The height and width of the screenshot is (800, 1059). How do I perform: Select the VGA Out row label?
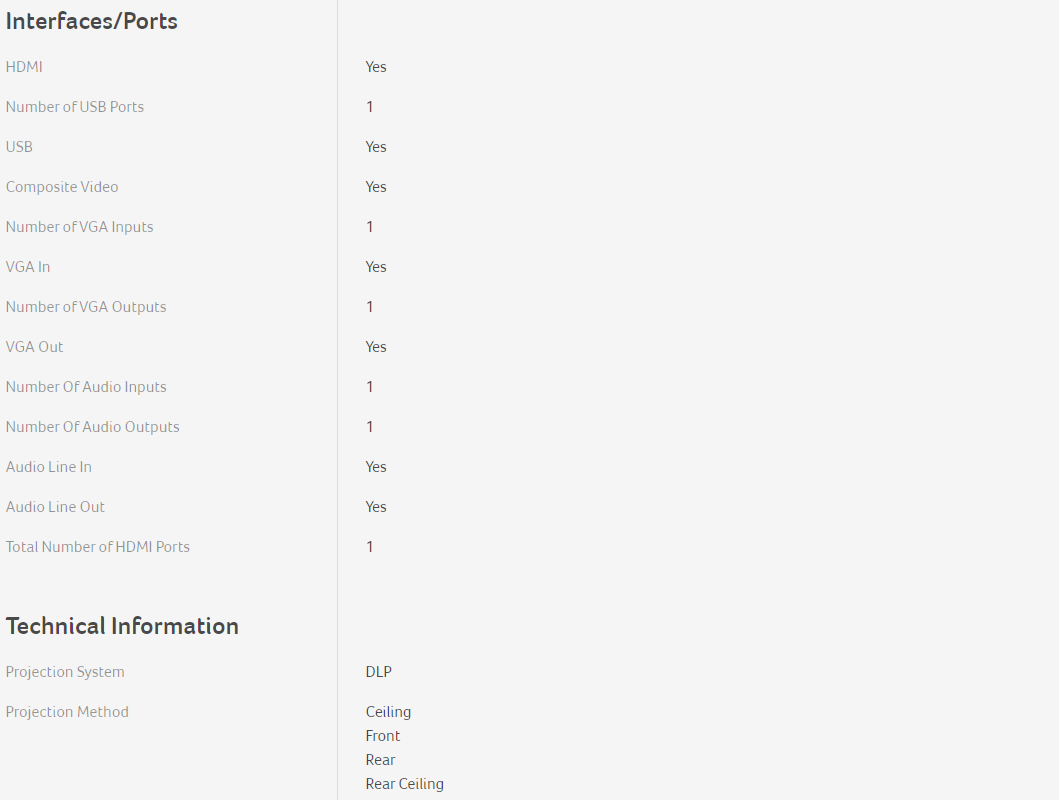click(x=35, y=347)
